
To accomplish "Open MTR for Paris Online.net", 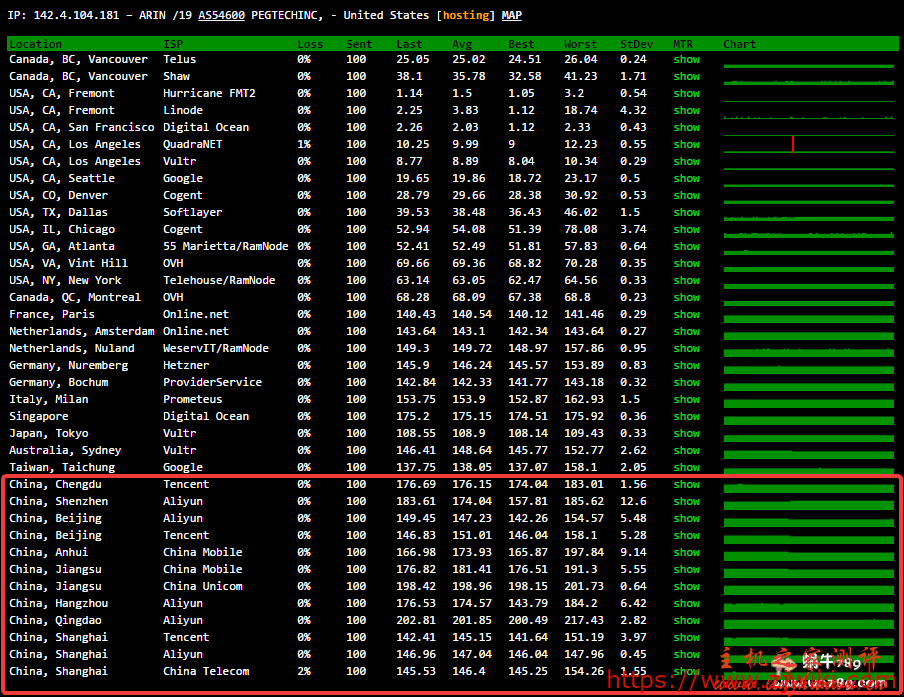I will point(686,315).
